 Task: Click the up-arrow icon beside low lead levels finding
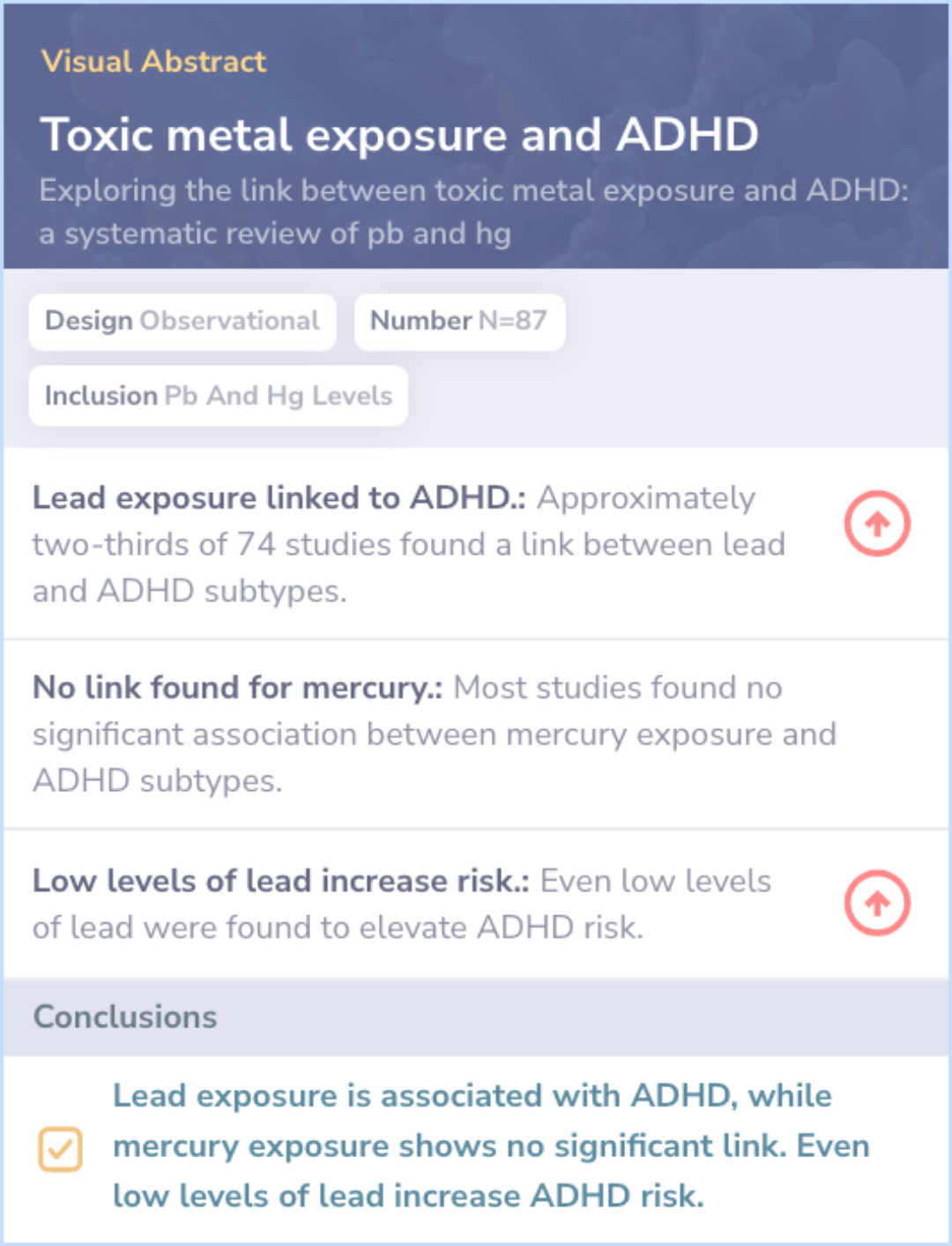[877, 903]
